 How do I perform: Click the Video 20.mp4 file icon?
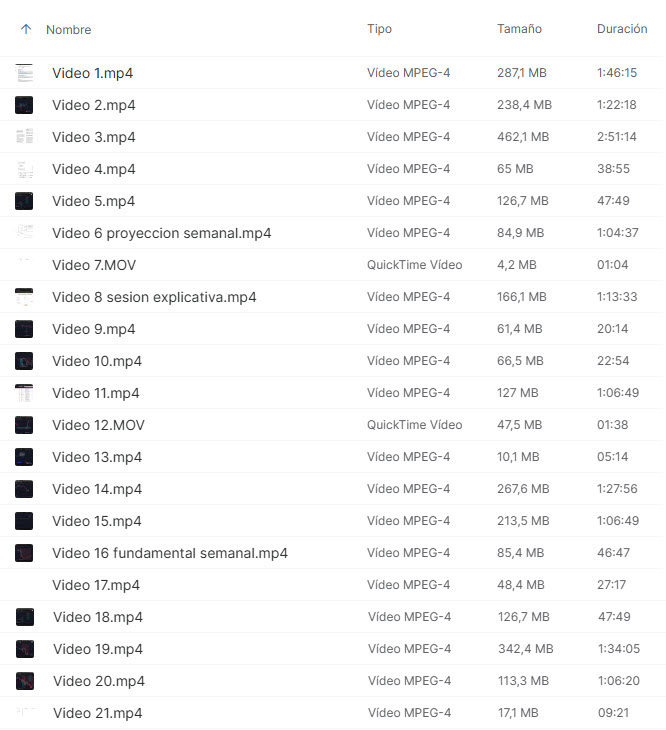click(x=26, y=681)
